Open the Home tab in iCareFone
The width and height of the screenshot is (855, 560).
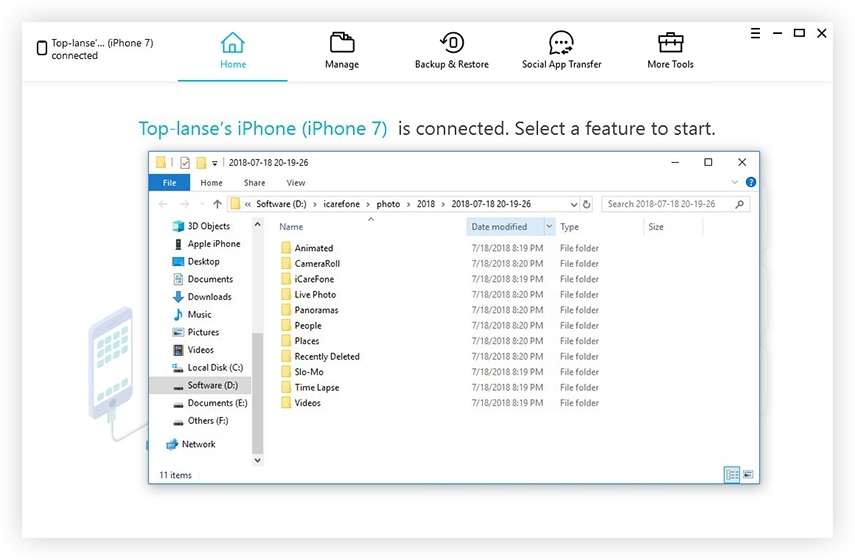[233, 51]
